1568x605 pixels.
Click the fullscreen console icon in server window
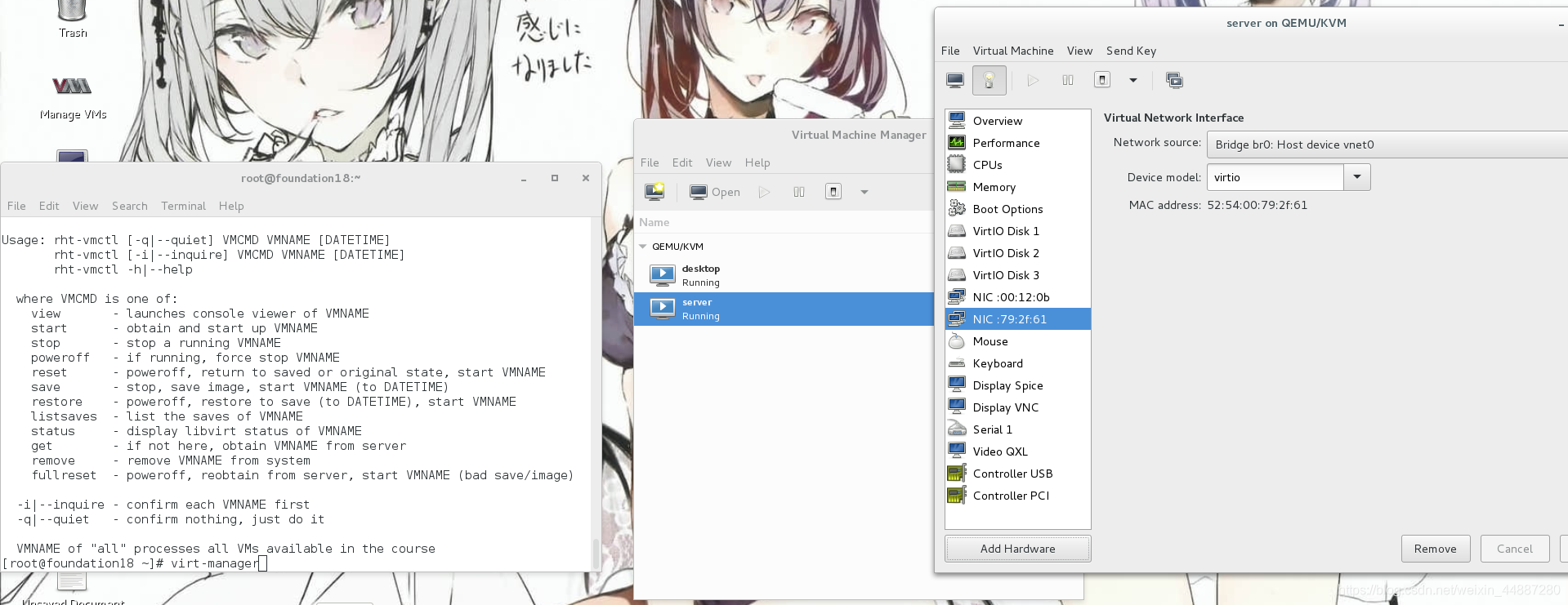(1174, 80)
